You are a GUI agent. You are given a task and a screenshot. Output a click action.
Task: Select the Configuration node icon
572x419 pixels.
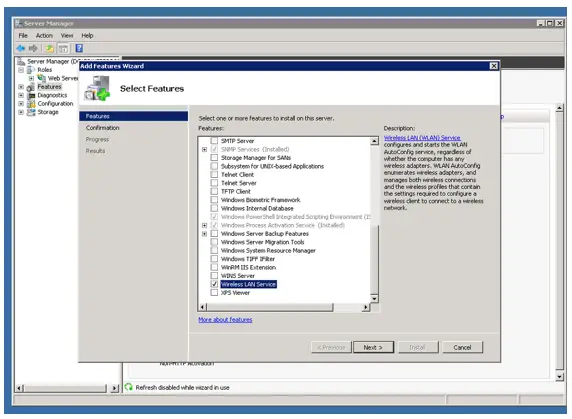pos(31,104)
